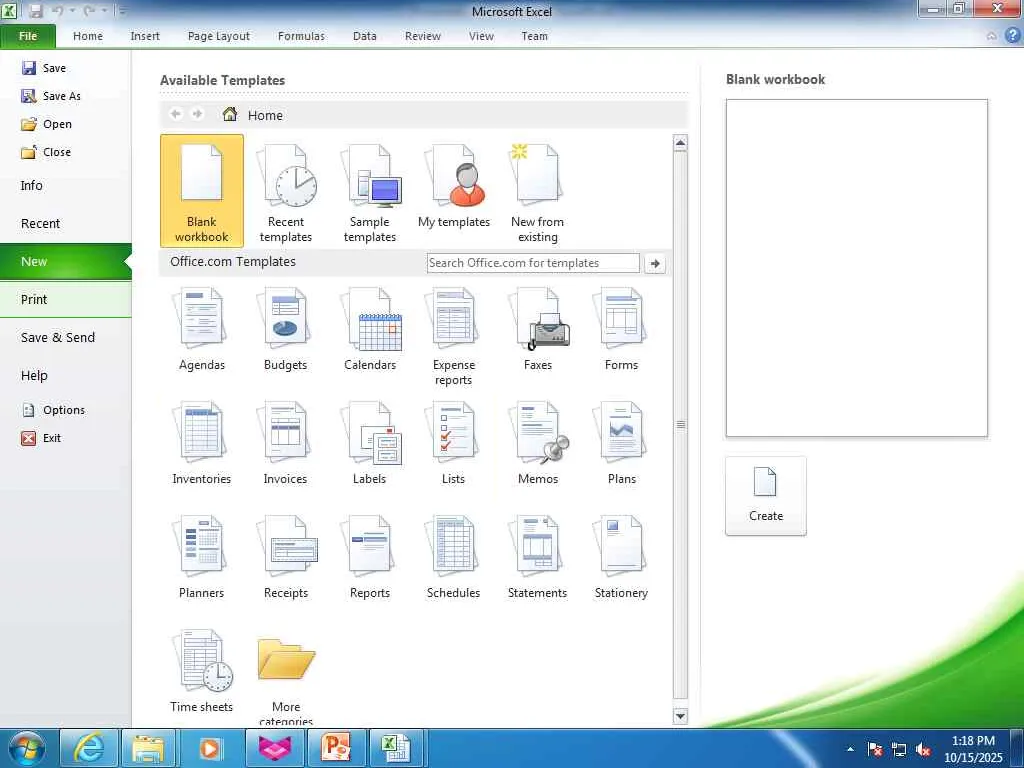Screen dimensions: 1024x768
Task: Open the Forms template category
Action: (621, 329)
